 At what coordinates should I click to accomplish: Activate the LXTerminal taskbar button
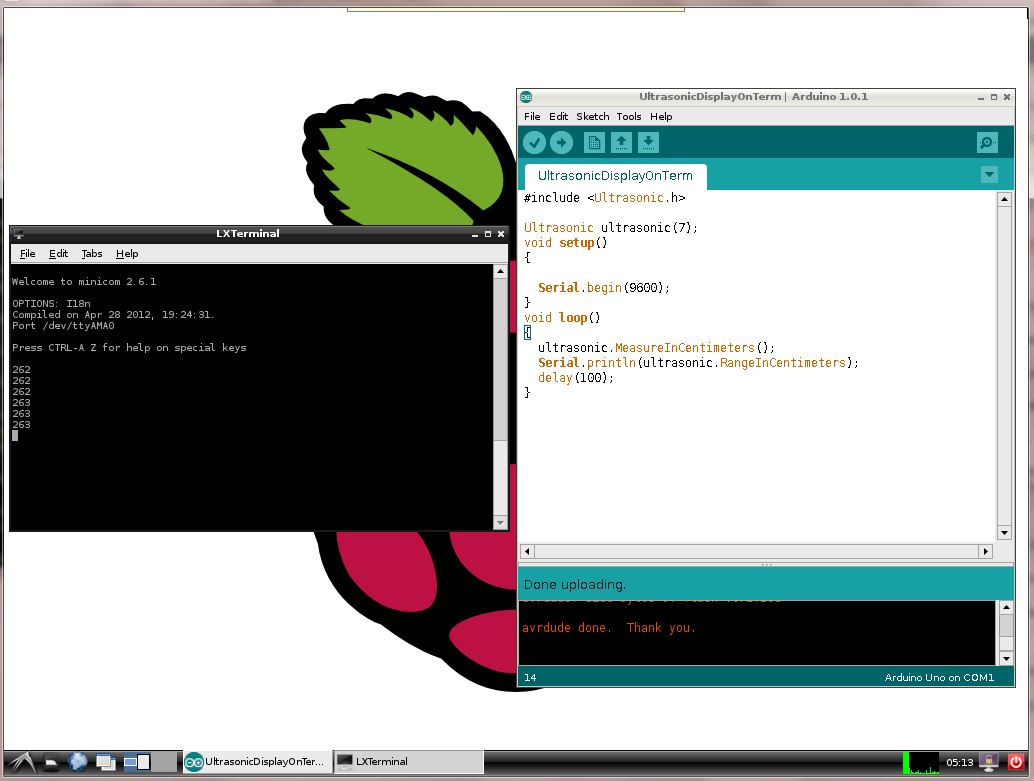[x=408, y=762]
